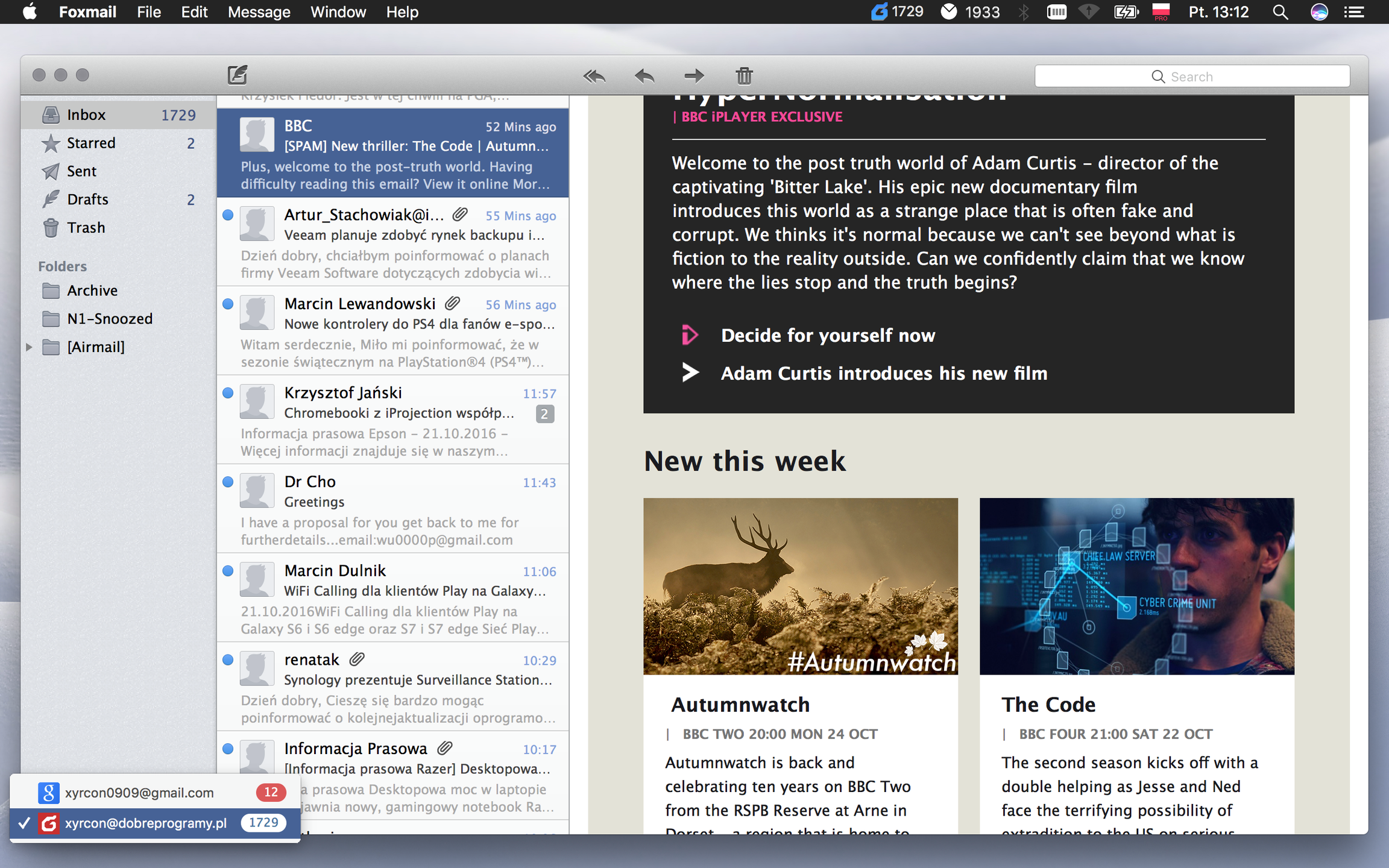Click unread dot on Dr Cho email

[x=228, y=482]
